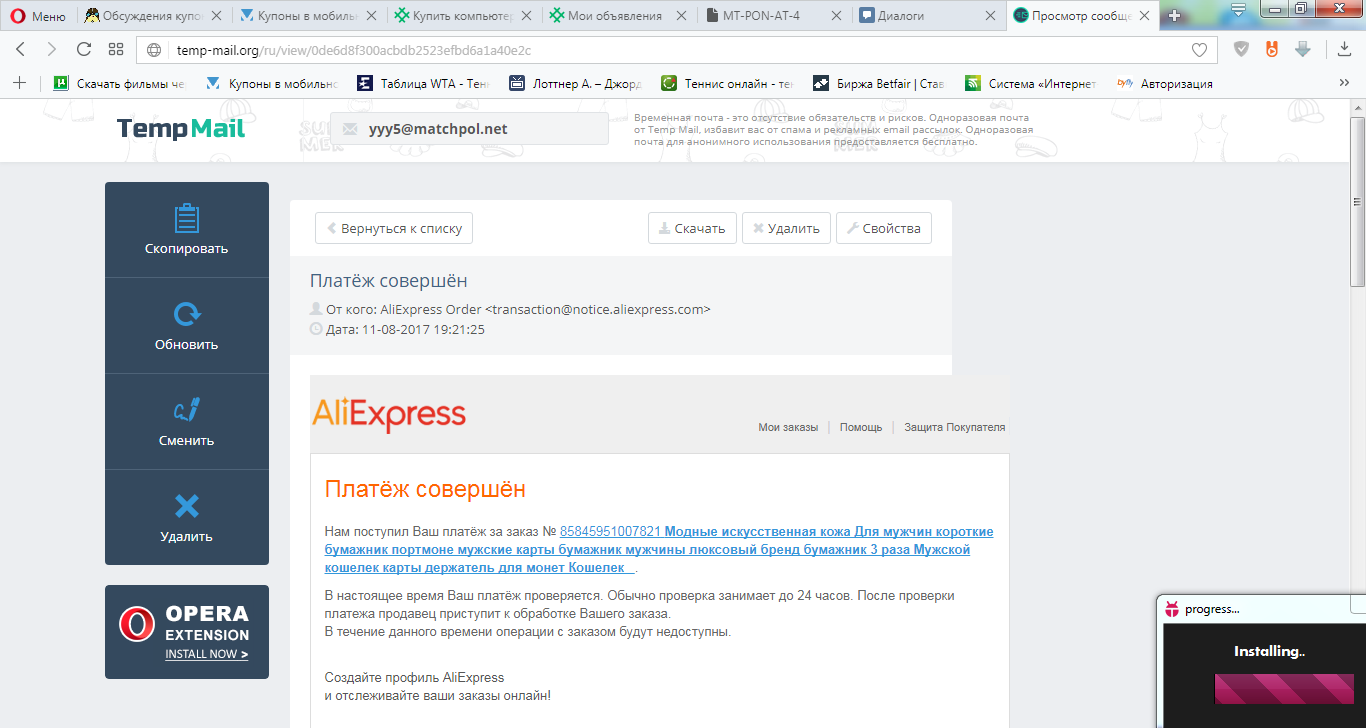Image resolution: width=1366 pixels, height=728 pixels.
Task: Open the downloads arrow extension icon
Action: click(1302, 49)
